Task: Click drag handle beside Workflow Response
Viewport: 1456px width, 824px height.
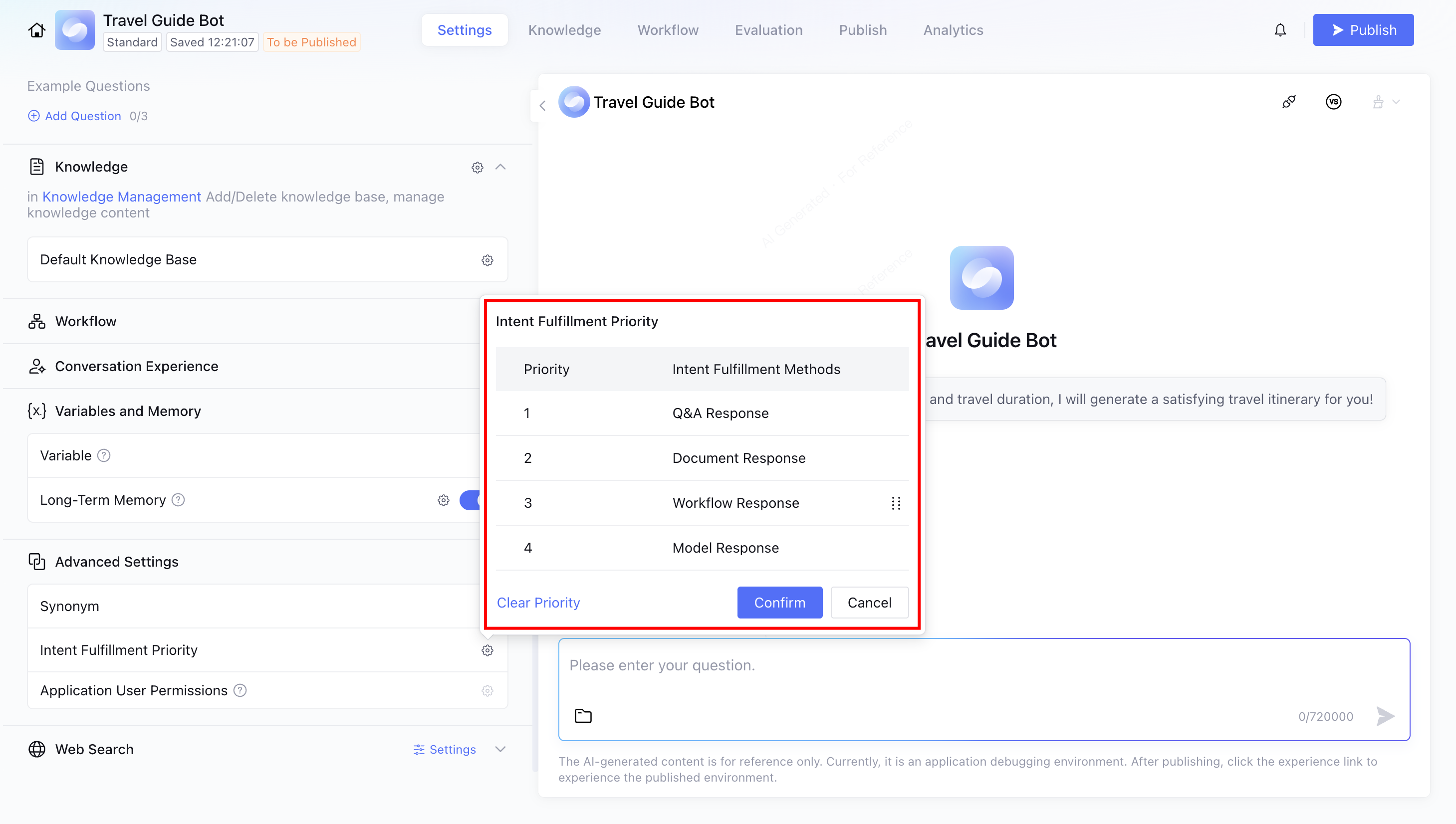Action: tap(896, 503)
